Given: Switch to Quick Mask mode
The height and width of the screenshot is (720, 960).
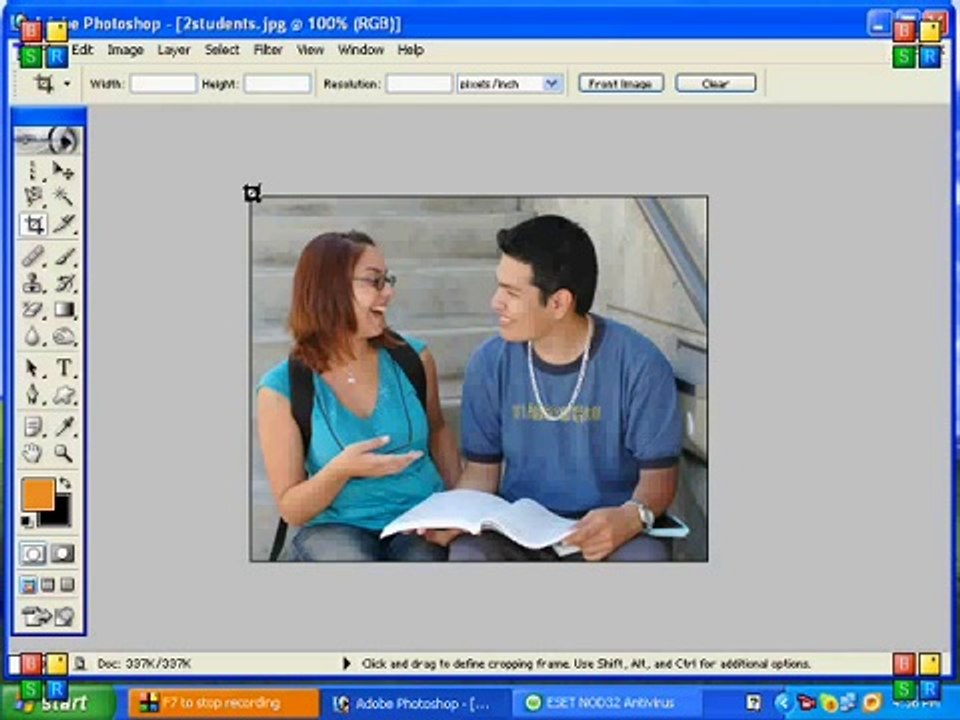Looking at the screenshot, I should pos(62,554).
